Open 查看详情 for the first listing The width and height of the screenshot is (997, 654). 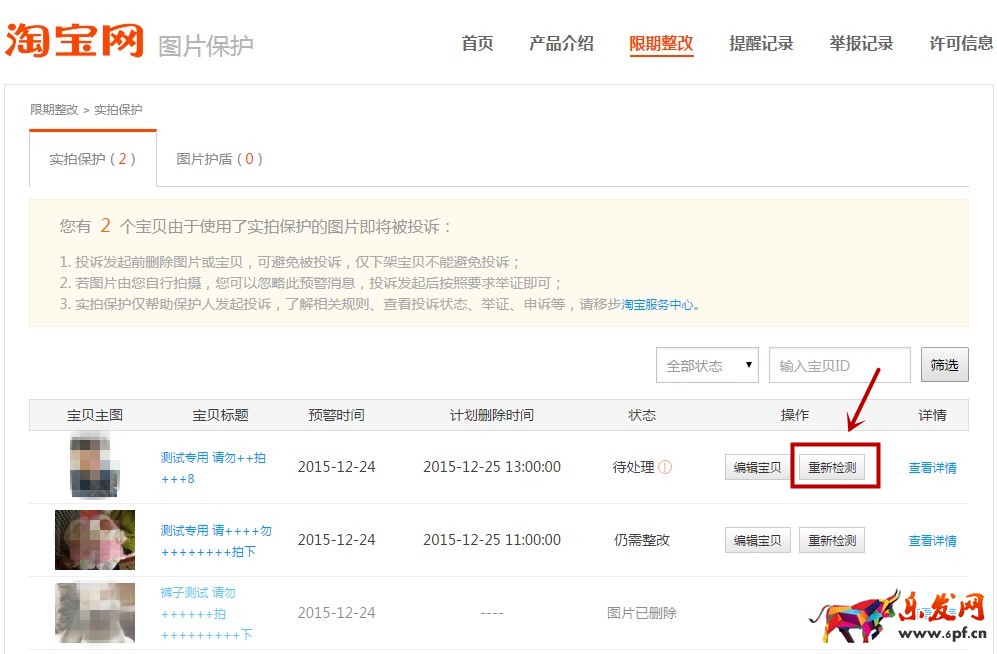coord(932,466)
